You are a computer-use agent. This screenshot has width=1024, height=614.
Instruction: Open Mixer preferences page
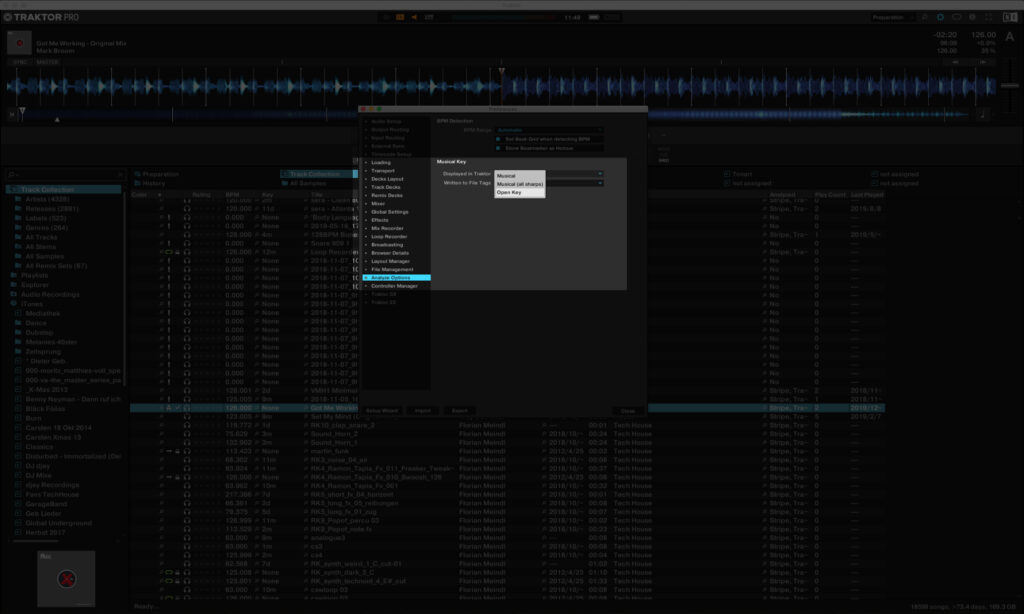coord(378,204)
